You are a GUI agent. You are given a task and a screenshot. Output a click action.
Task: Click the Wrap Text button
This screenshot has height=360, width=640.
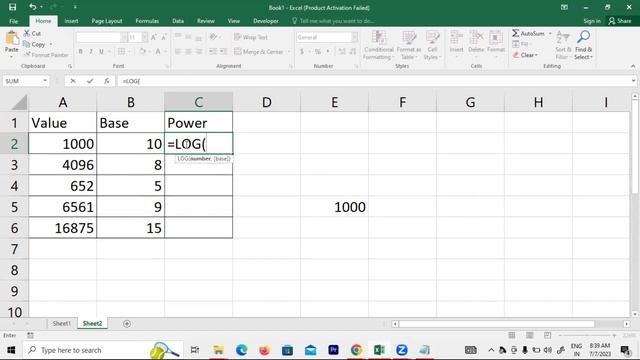[x=251, y=37]
